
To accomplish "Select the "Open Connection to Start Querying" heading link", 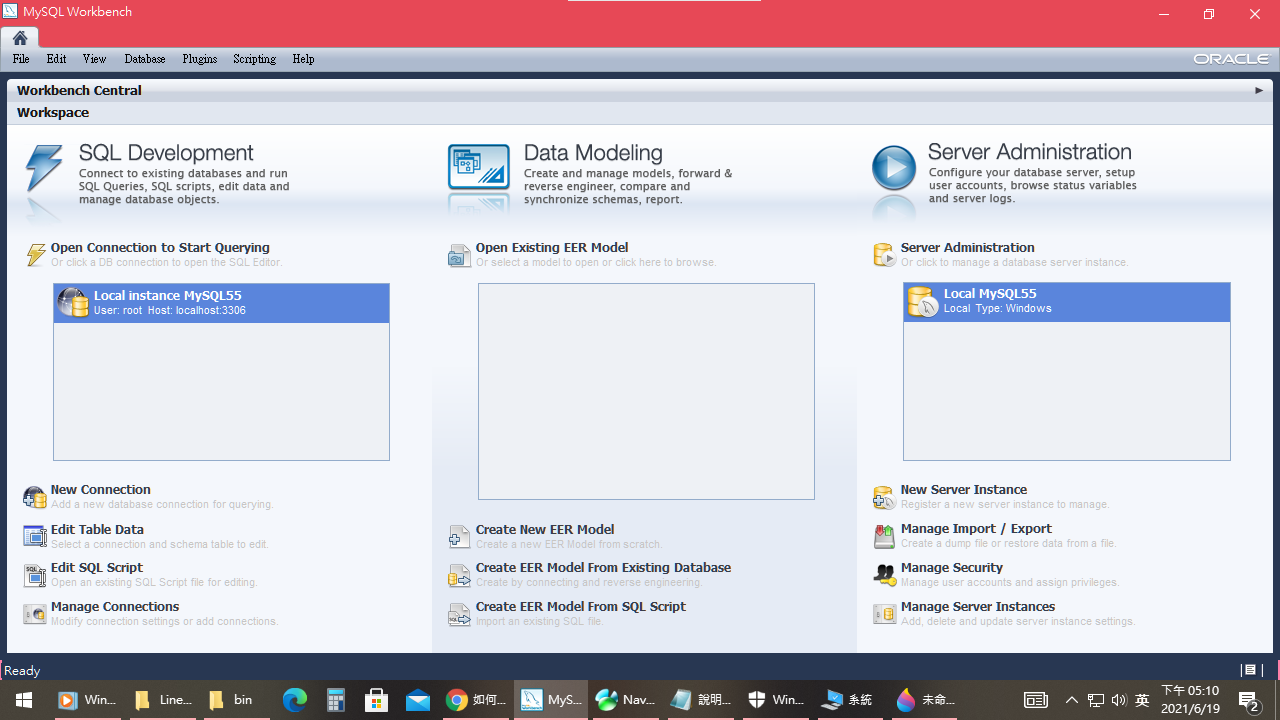I will click(x=160, y=248).
